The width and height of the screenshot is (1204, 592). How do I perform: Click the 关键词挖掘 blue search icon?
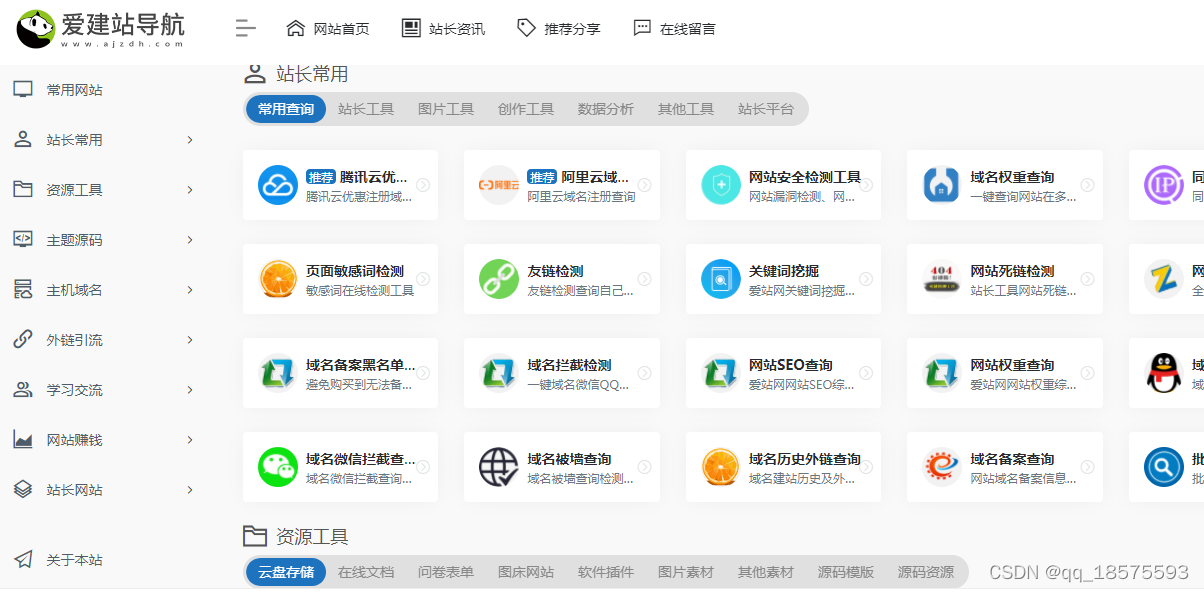[721, 279]
